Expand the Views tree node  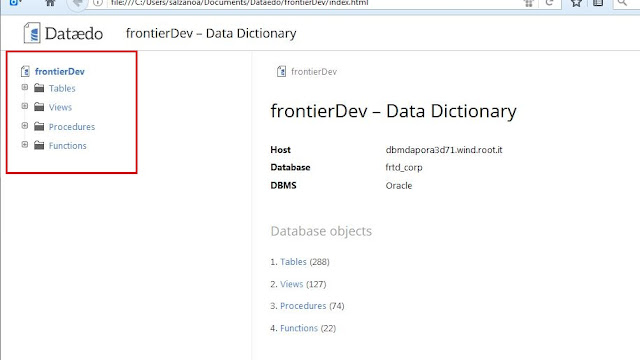(25, 106)
